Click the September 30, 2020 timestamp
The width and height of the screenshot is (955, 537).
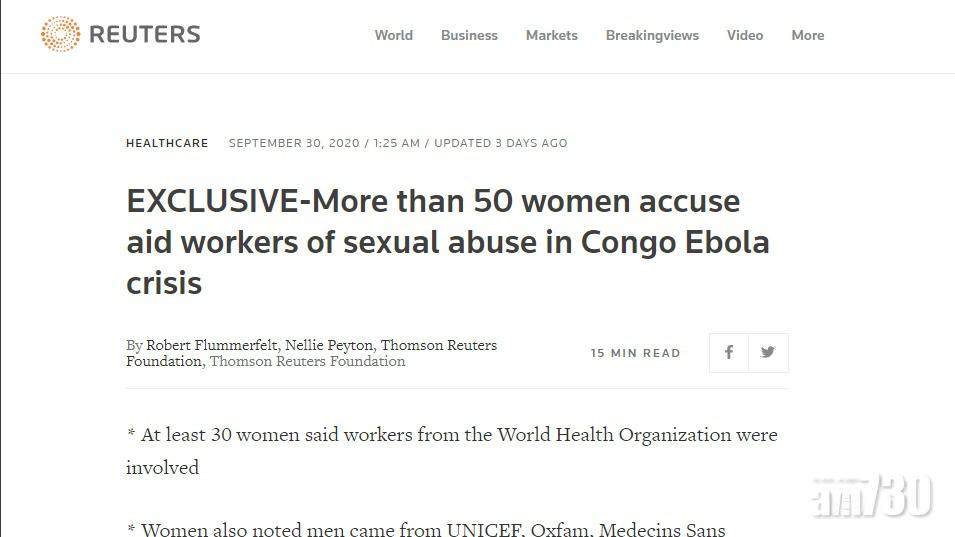[x=294, y=143]
